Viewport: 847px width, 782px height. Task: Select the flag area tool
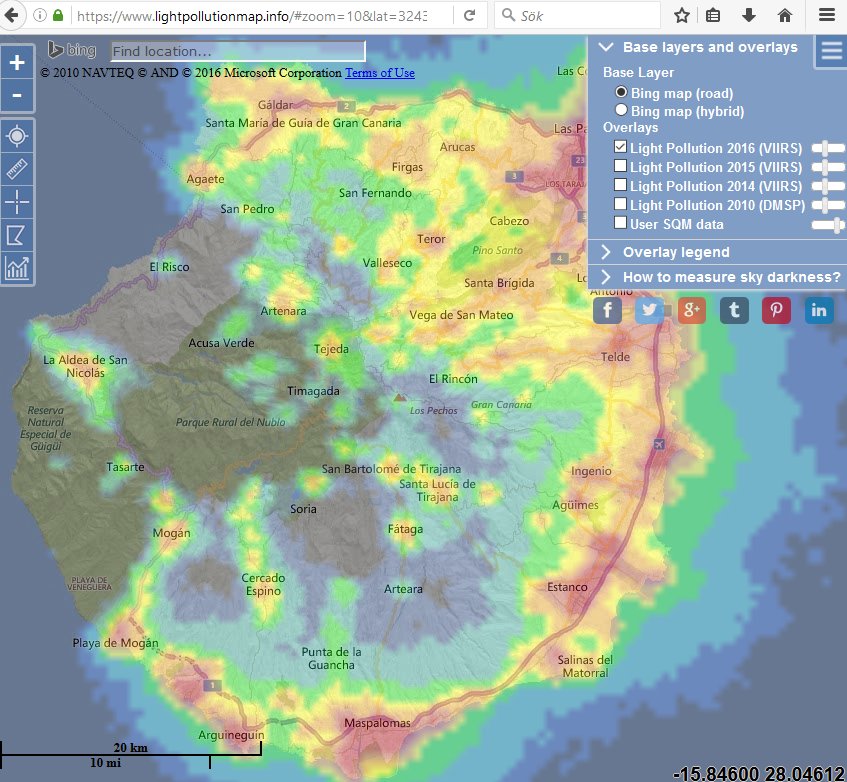pos(17,235)
